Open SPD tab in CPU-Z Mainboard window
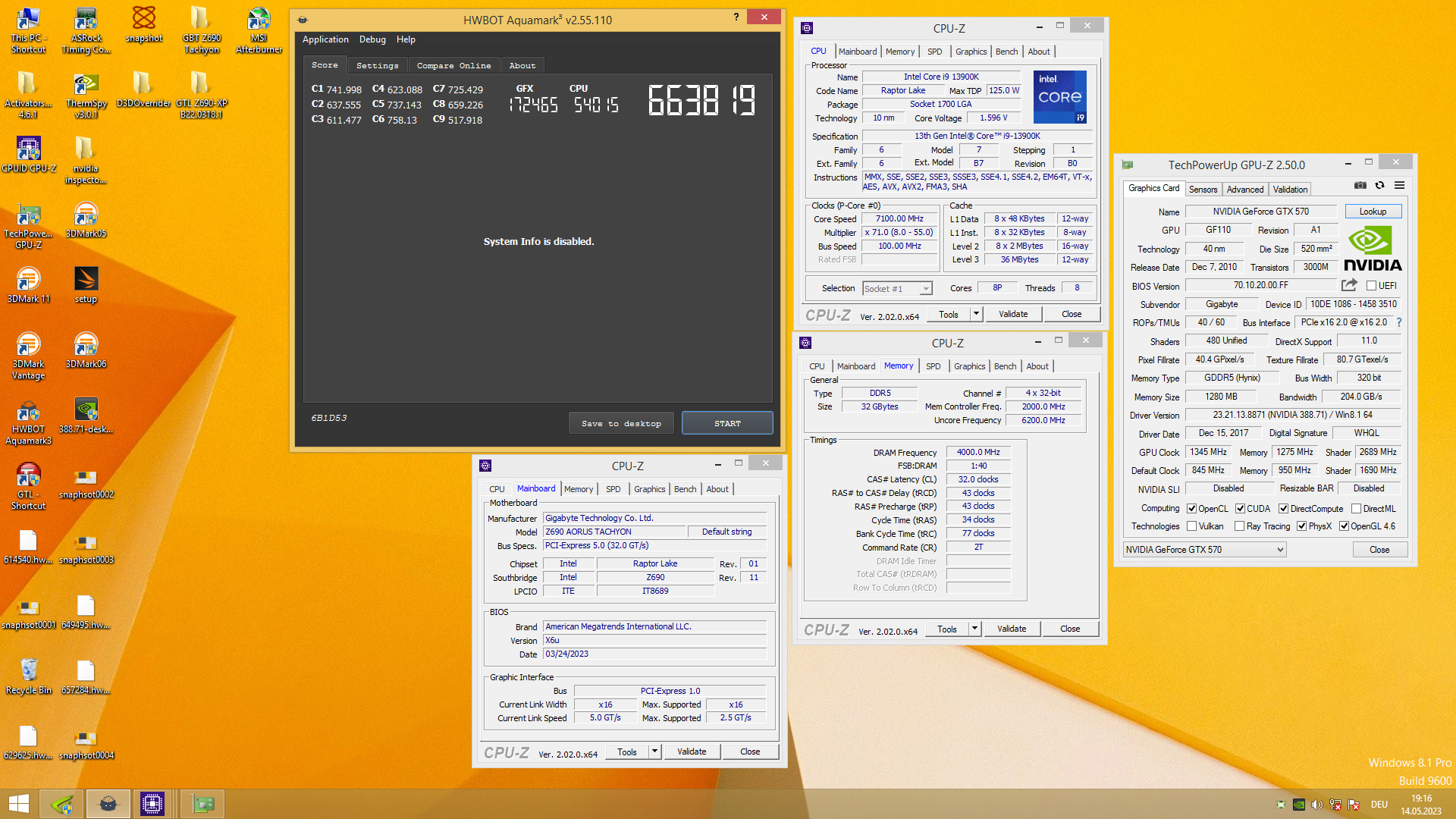The image size is (1456, 819). [613, 489]
